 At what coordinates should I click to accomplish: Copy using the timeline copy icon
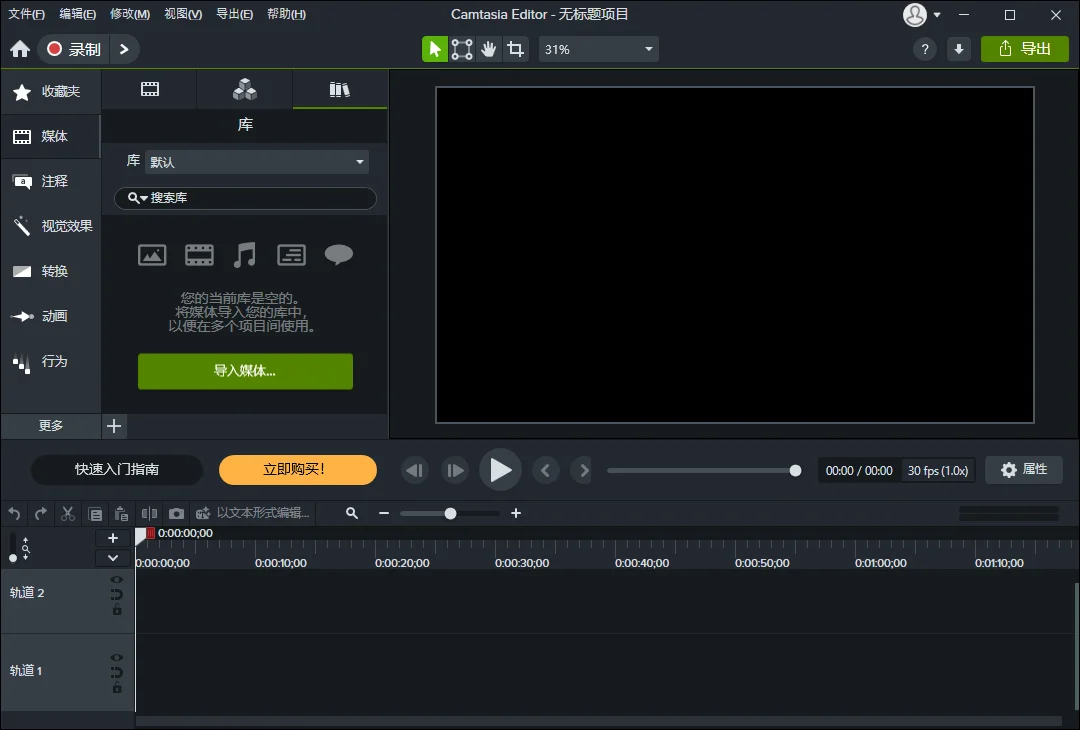(95, 514)
